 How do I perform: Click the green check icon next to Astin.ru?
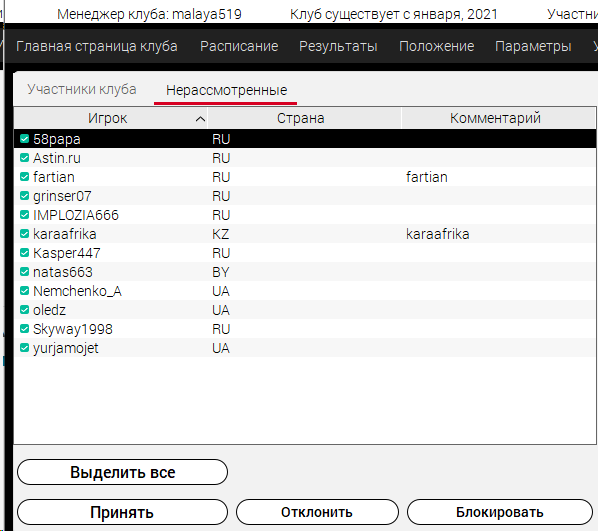(x=24, y=158)
